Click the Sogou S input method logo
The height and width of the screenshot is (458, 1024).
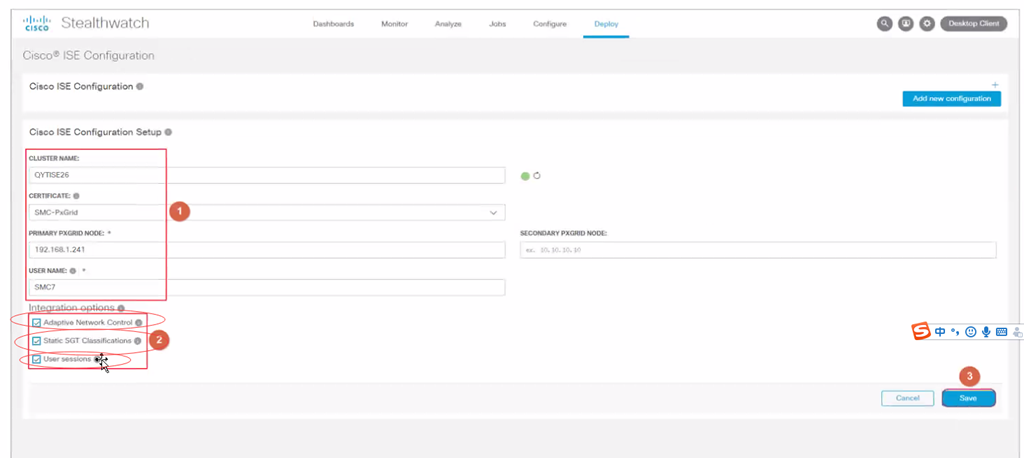(x=921, y=331)
